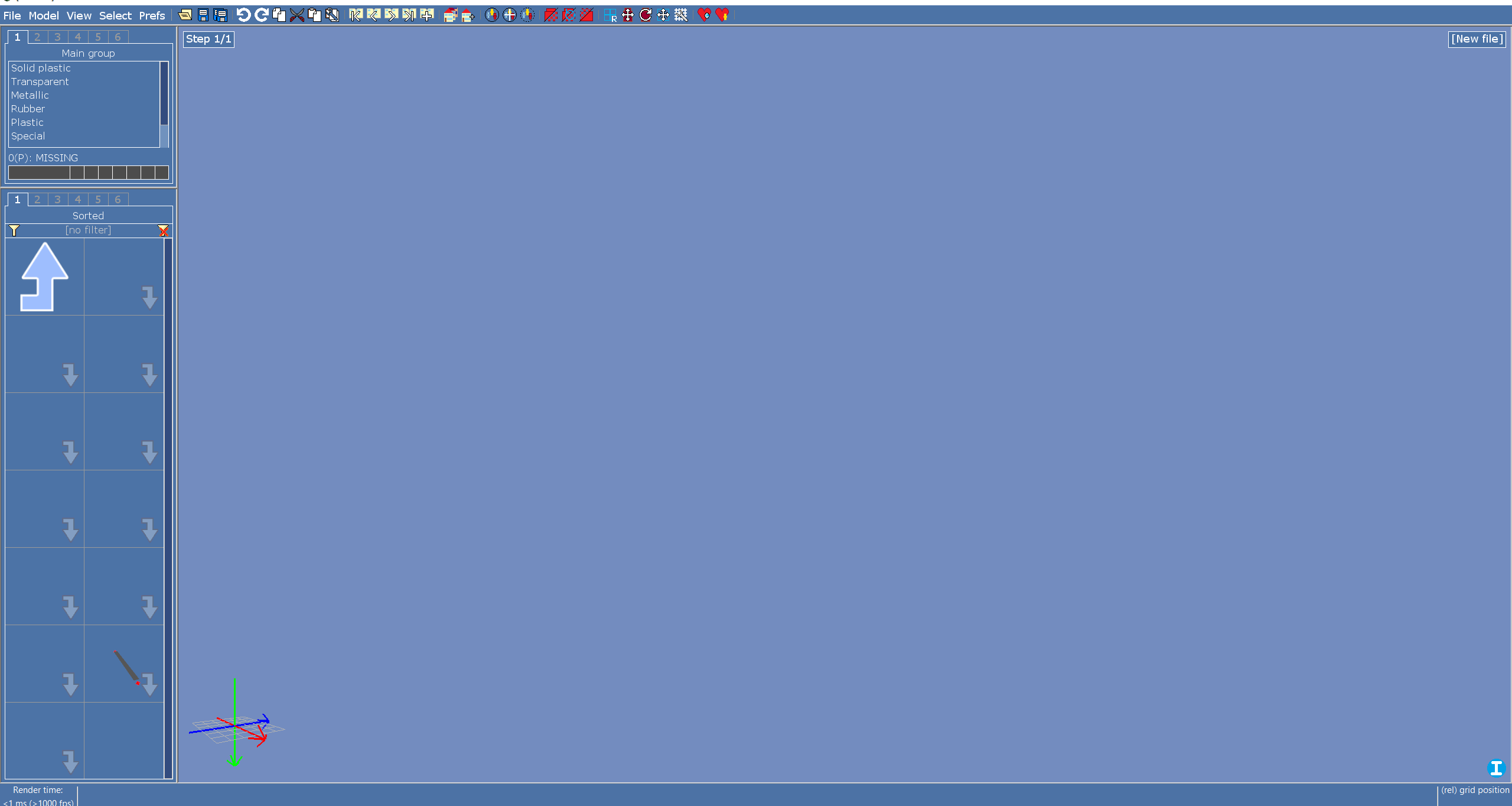The width and height of the screenshot is (1512, 806).
Task: Go to the first building step
Action: pos(356,15)
